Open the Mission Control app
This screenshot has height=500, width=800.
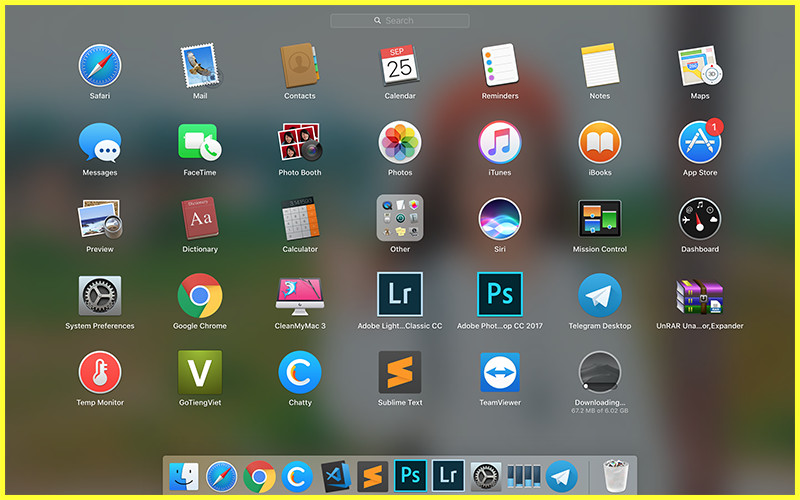[x=599, y=217]
